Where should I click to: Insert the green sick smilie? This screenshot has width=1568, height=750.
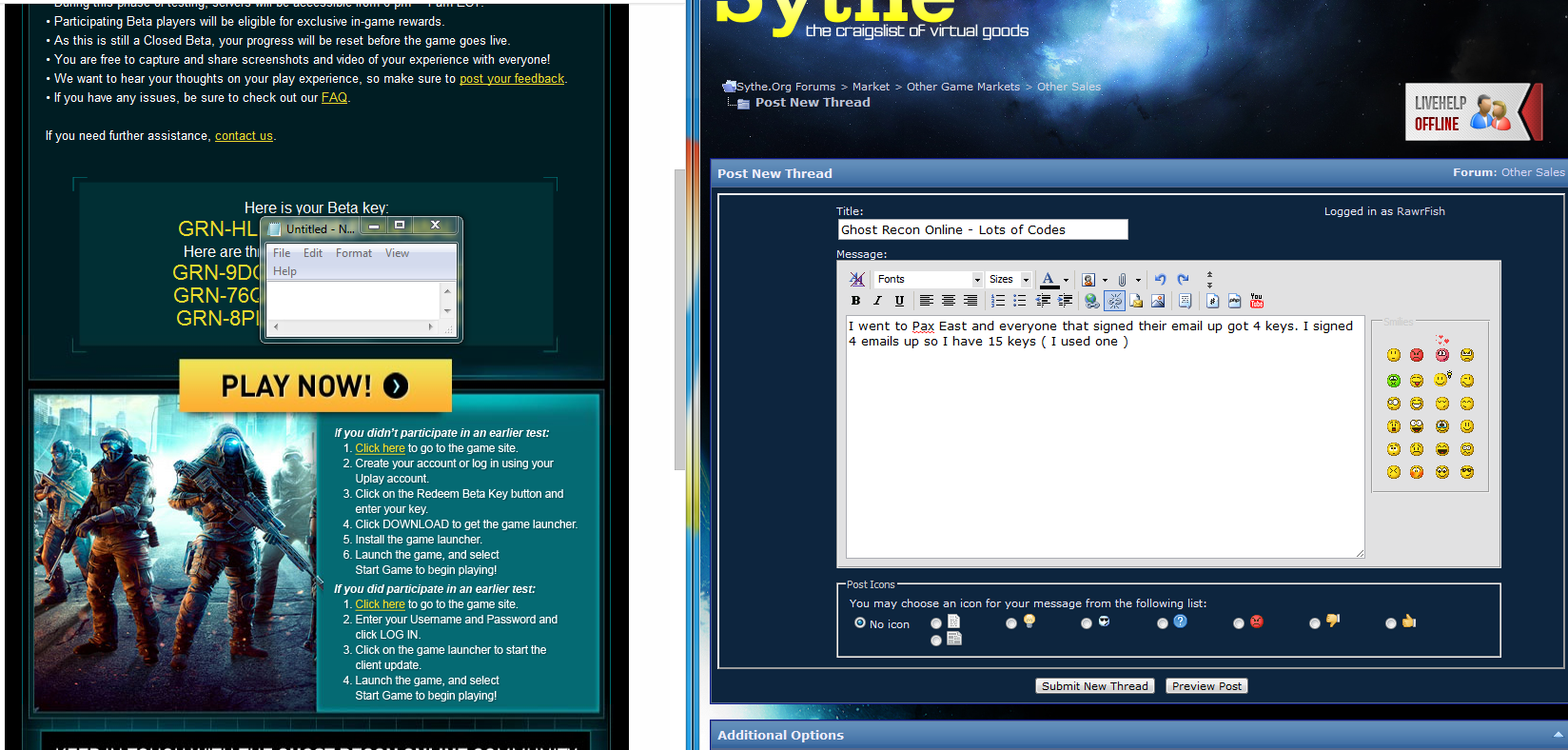point(1394,381)
